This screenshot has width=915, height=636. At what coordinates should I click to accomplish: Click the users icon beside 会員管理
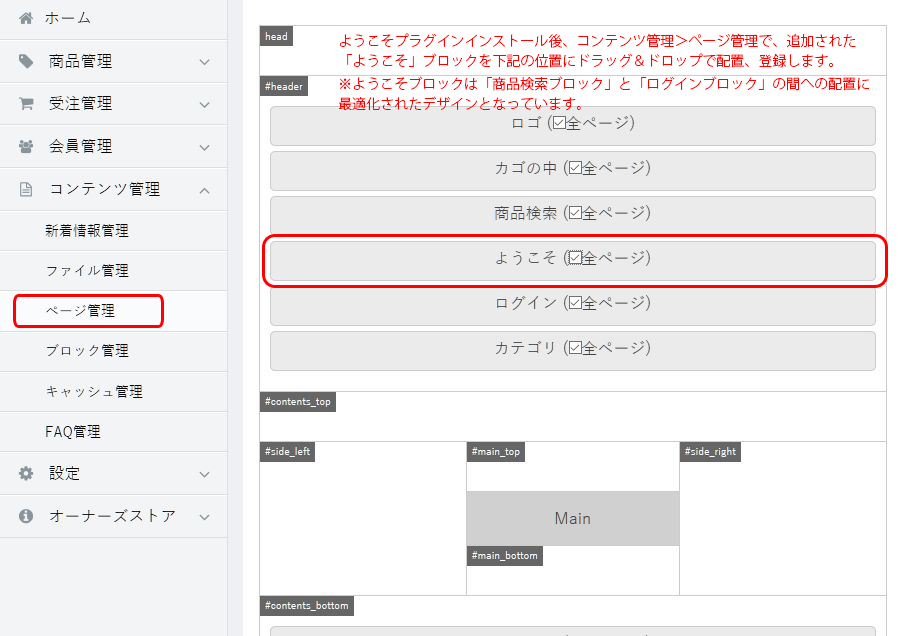tap(26, 146)
